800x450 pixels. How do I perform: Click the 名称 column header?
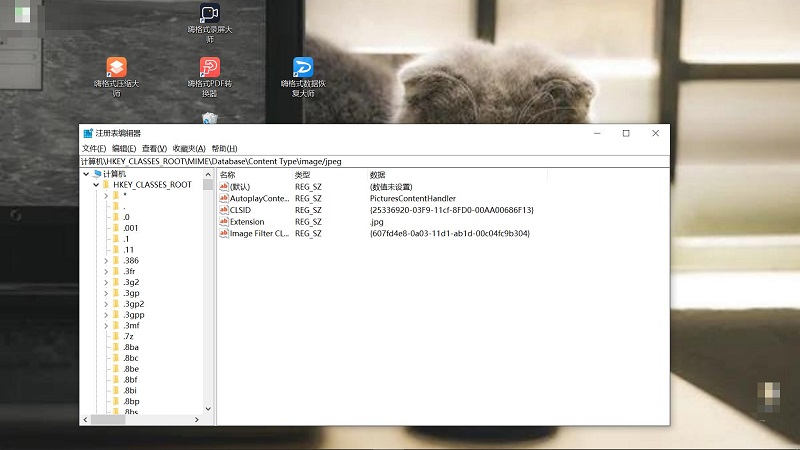228,175
